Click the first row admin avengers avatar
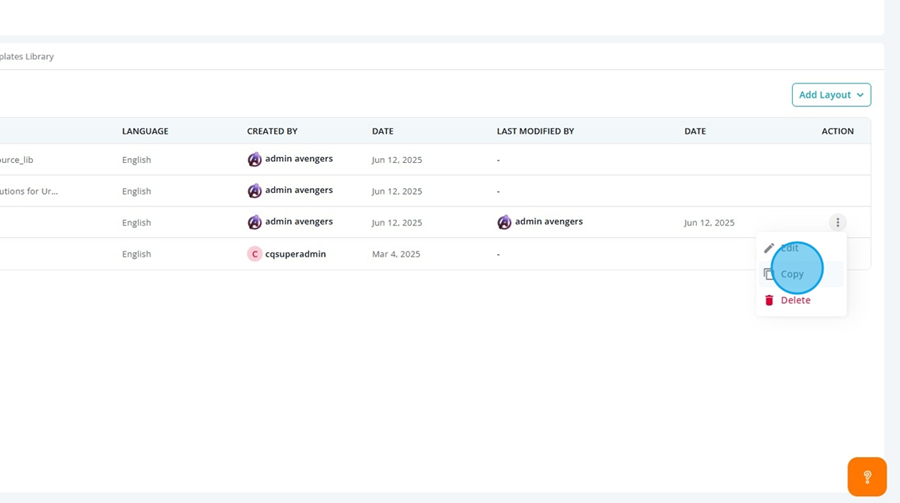 254,160
